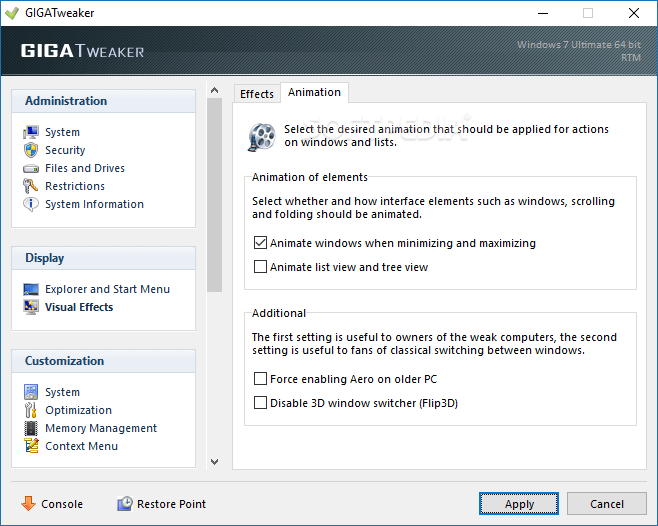Click the Visual Effects icon
Image resolution: width=658 pixels, height=526 pixels.
31,307
